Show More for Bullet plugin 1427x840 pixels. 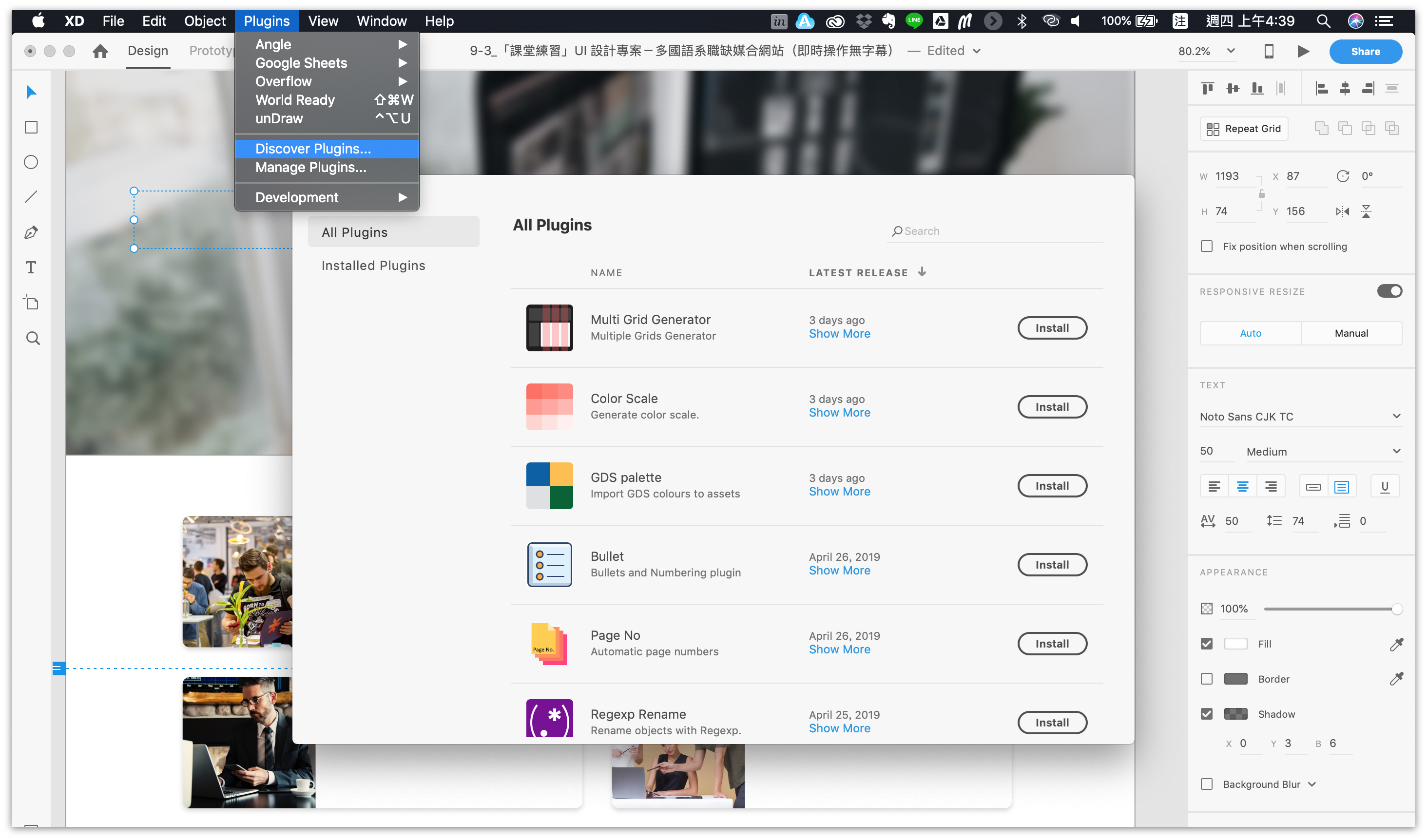839,571
